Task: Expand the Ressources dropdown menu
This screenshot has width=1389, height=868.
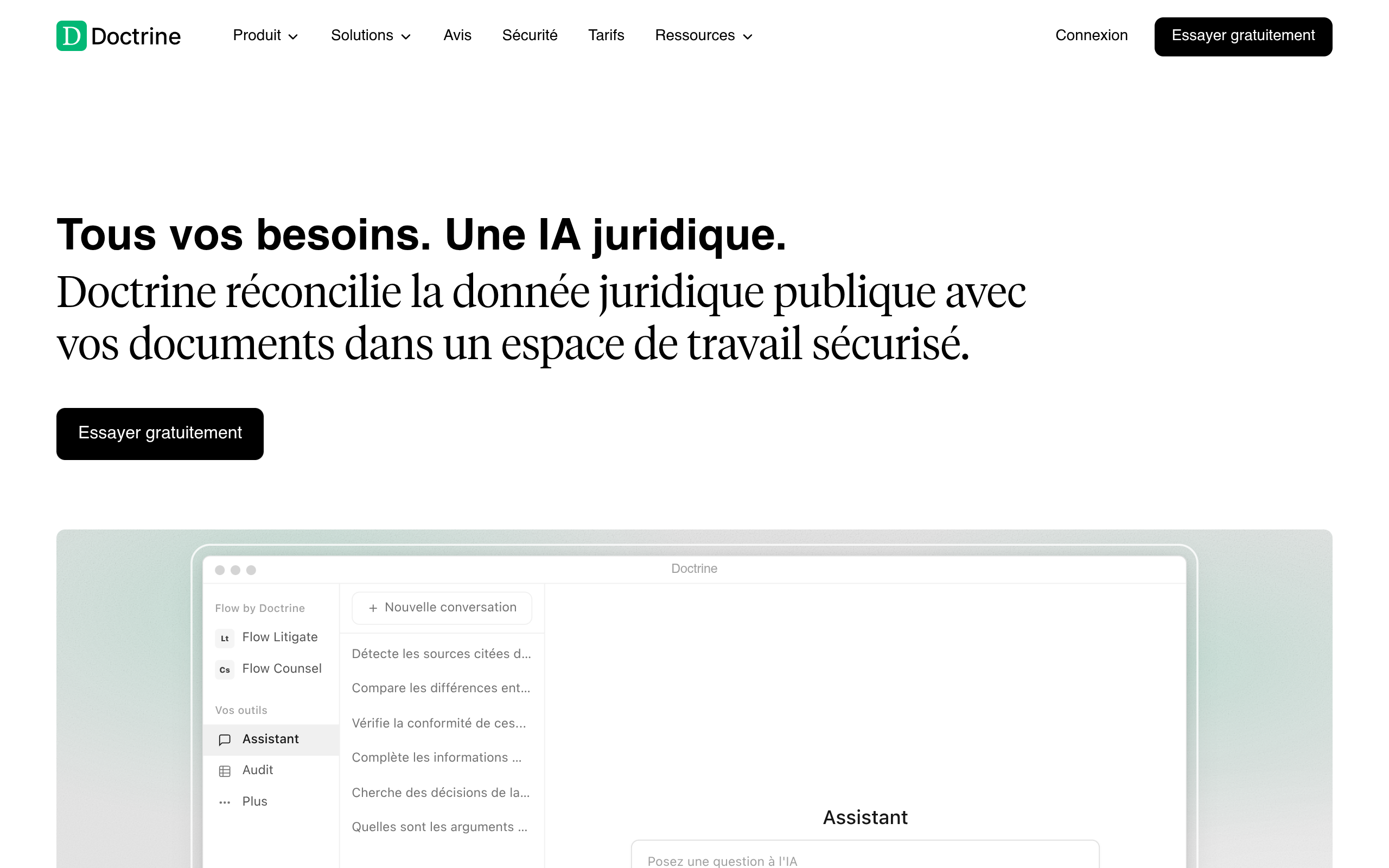Action: [704, 36]
